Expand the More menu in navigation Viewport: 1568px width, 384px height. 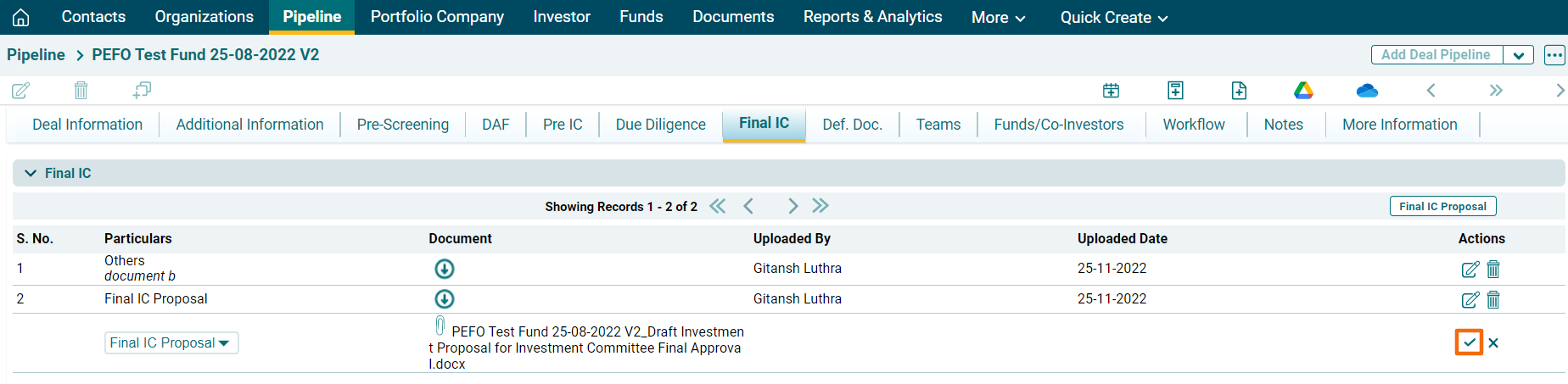(998, 17)
